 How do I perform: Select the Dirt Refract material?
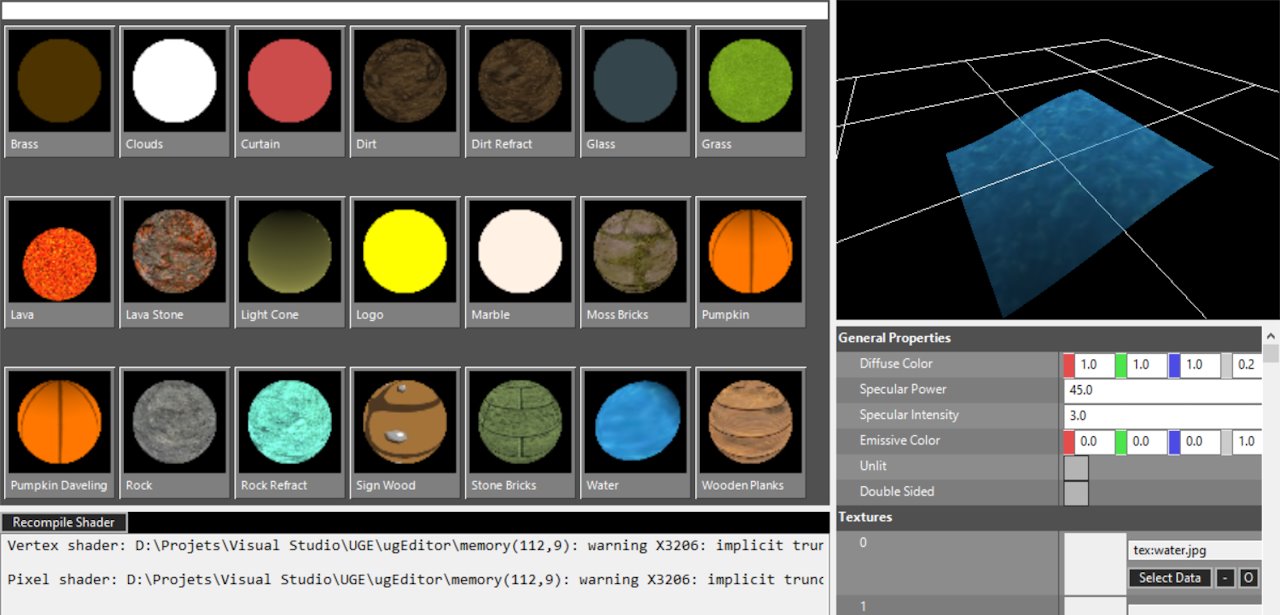coord(520,91)
